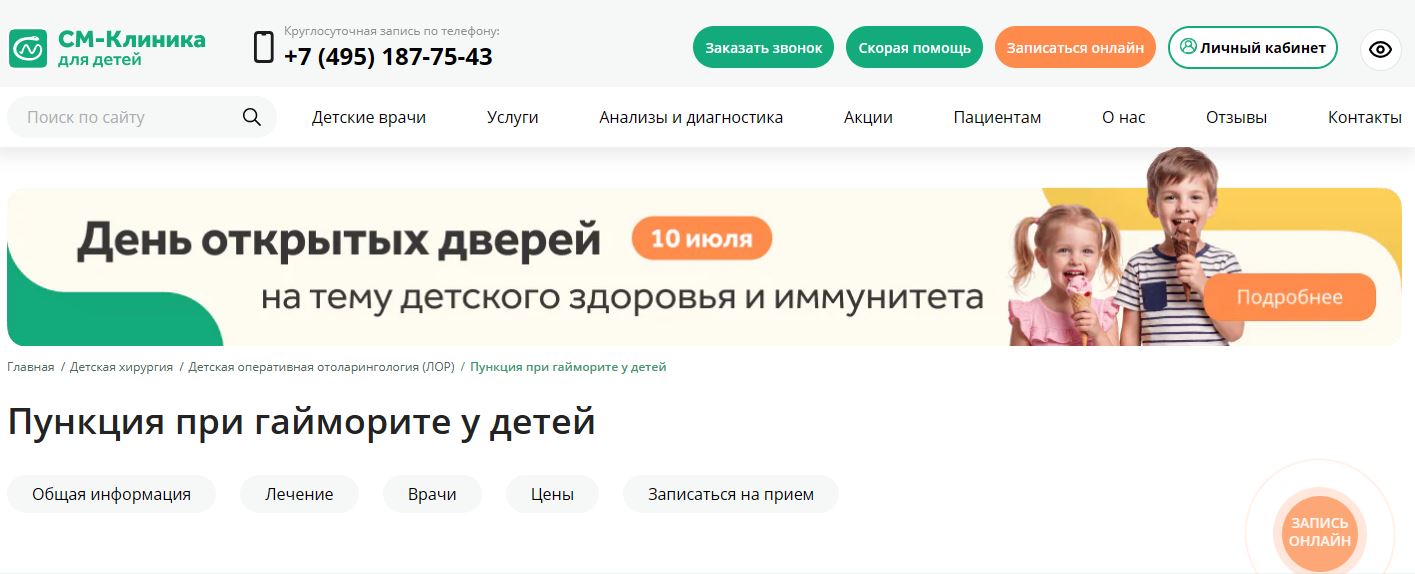The height and width of the screenshot is (574, 1415).
Task: Open the Пациентам menu
Action: pyautogui.click(x=997, y=117)
